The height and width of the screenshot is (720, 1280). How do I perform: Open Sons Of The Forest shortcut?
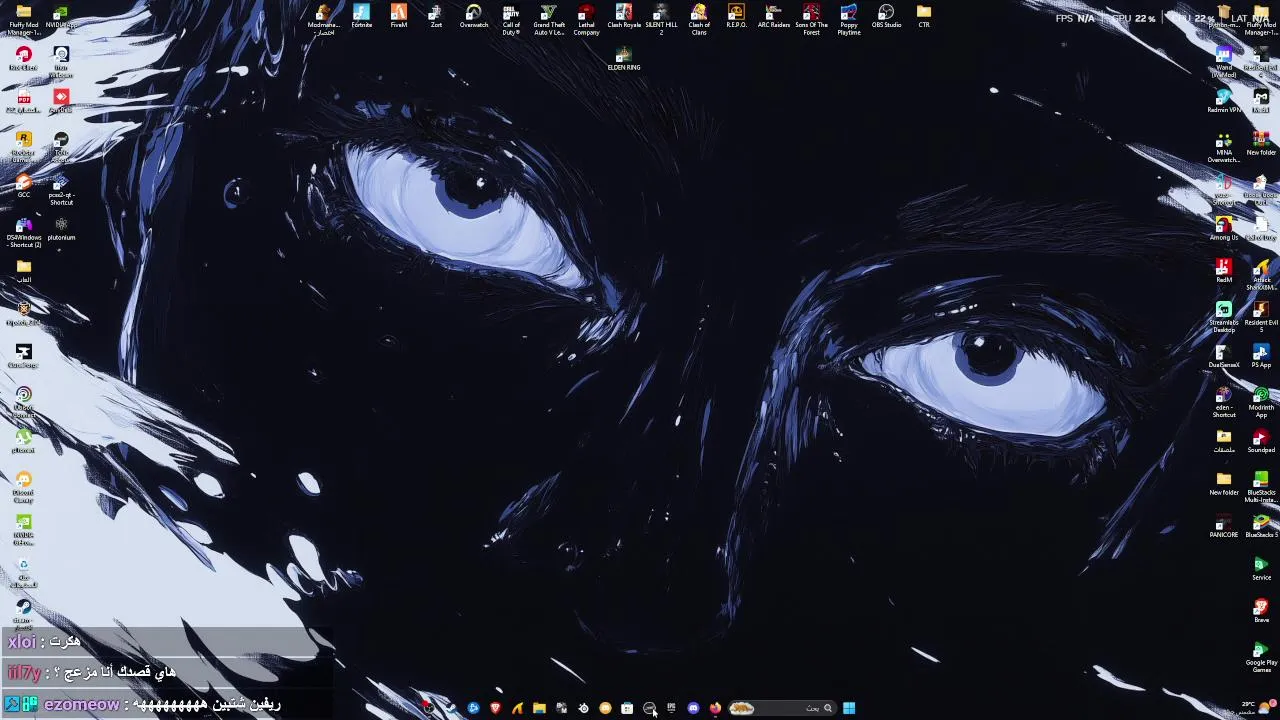[x=811, y=20]
